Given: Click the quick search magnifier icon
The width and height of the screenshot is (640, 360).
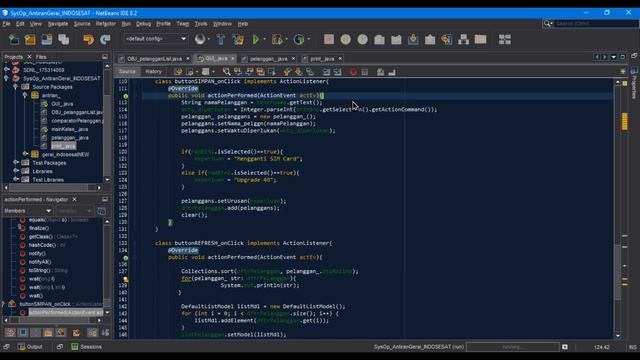Looking at the screenshot, I should click(x=547, y=24).
